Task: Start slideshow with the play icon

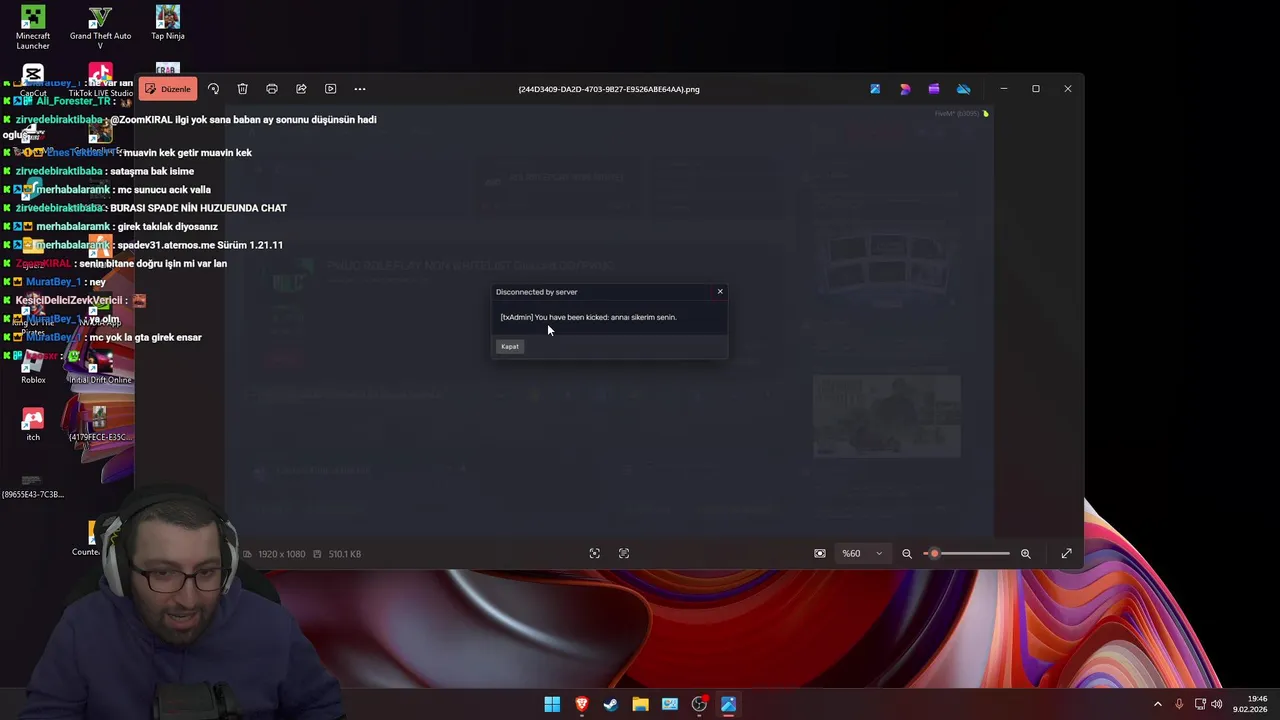Action: pyautogui.click(x=331, y=89)
